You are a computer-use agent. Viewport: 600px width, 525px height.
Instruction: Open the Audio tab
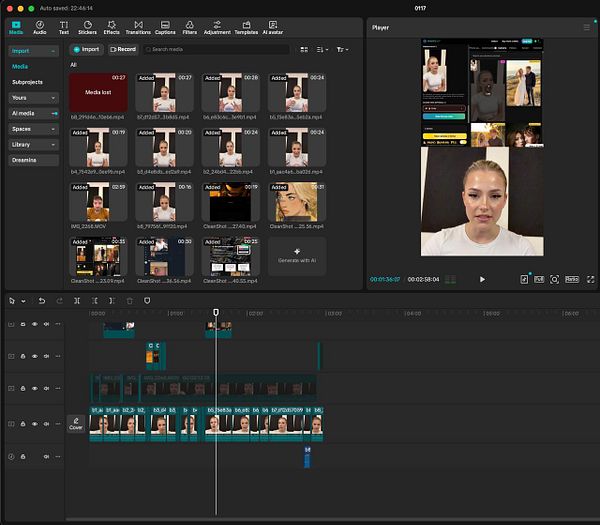tap(39, 28)
